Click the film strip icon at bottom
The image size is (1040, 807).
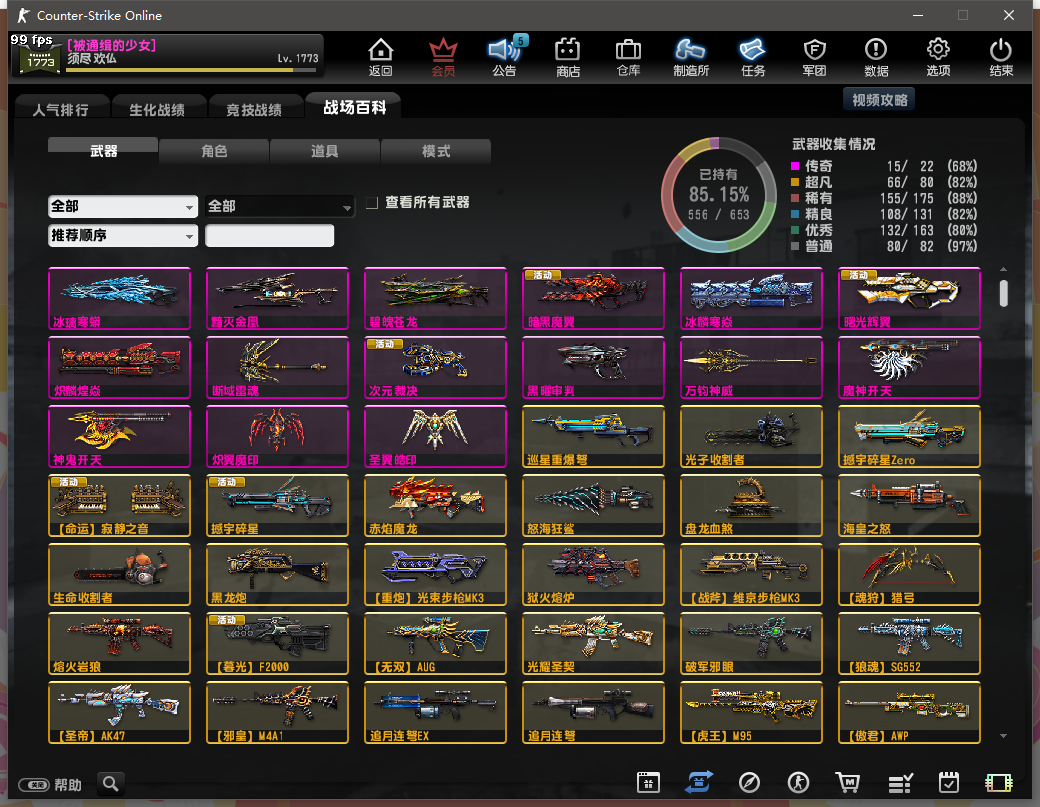(999, 783)
